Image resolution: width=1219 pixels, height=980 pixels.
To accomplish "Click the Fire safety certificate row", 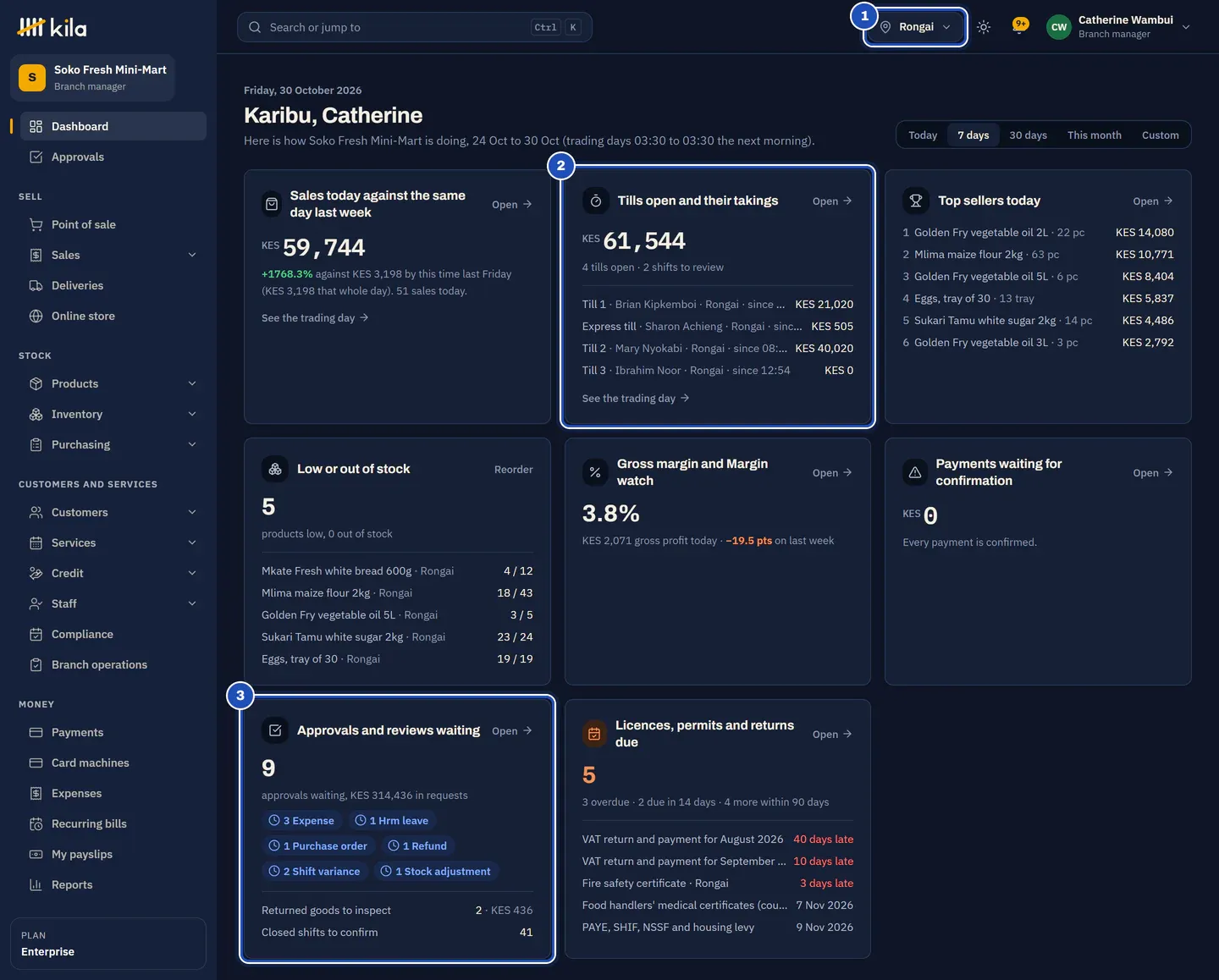I will click(x=718, y=883).
